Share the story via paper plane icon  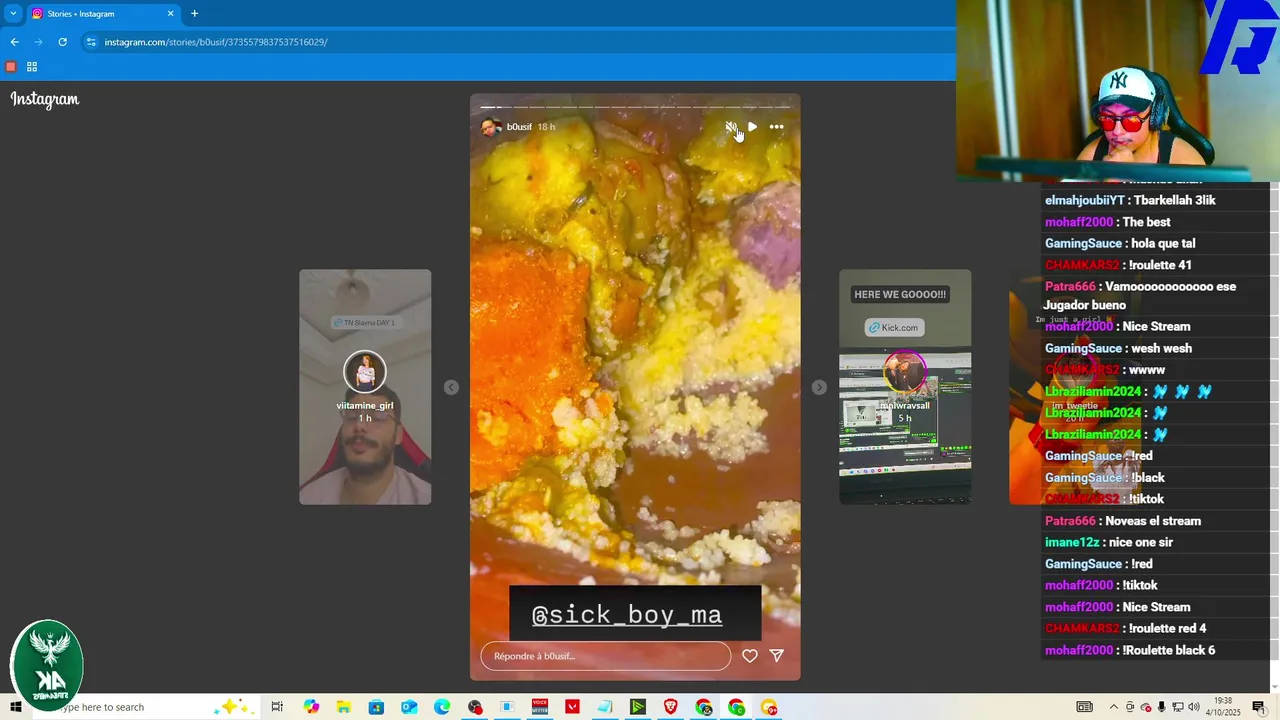coord(777,656)
